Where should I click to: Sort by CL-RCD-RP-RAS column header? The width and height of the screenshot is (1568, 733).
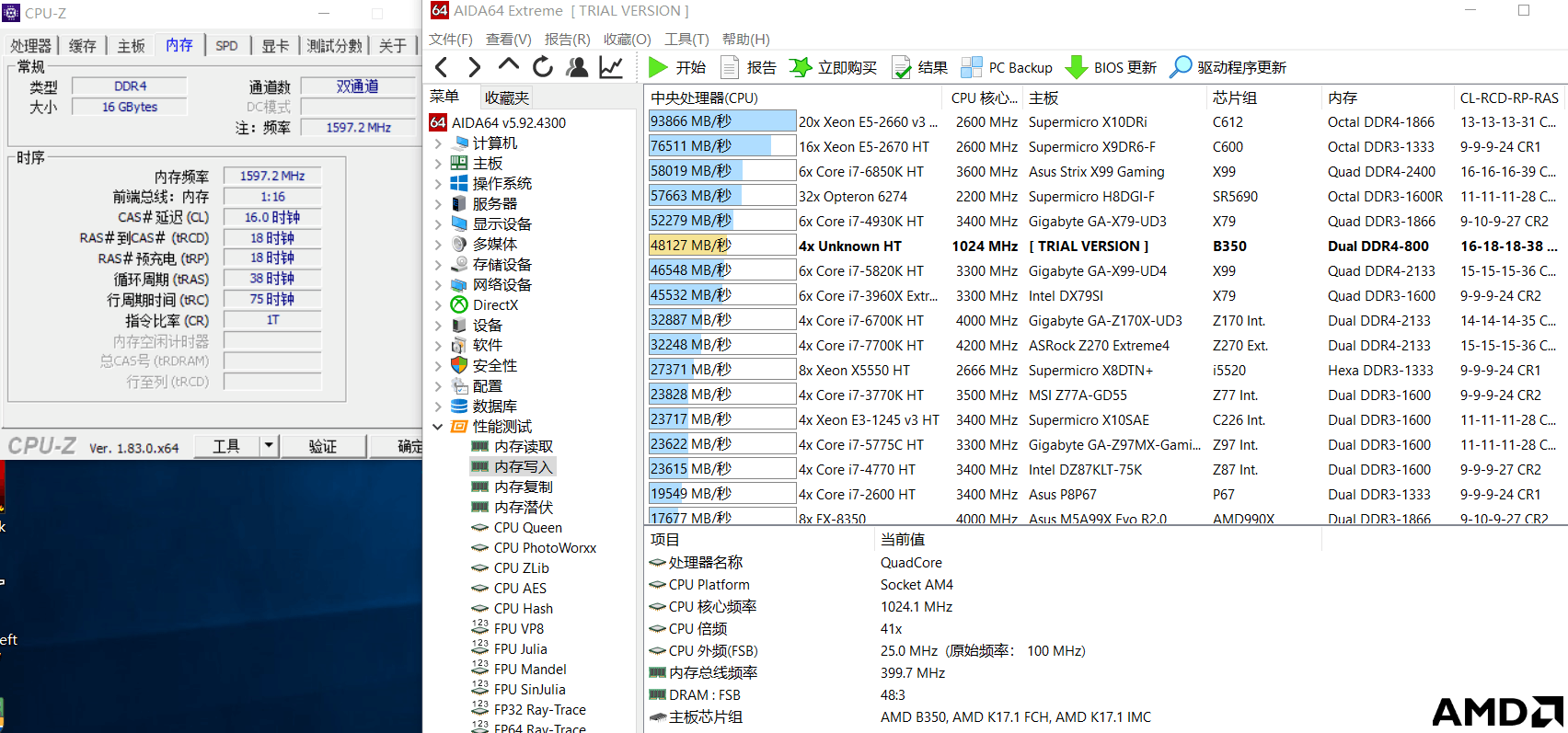click(x=1510, y=97)
